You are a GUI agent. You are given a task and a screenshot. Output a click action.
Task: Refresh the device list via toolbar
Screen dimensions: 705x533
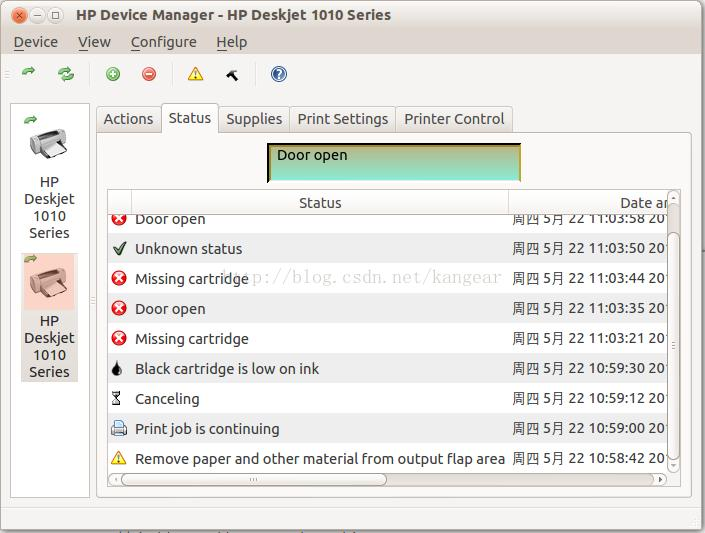(66, 74)
